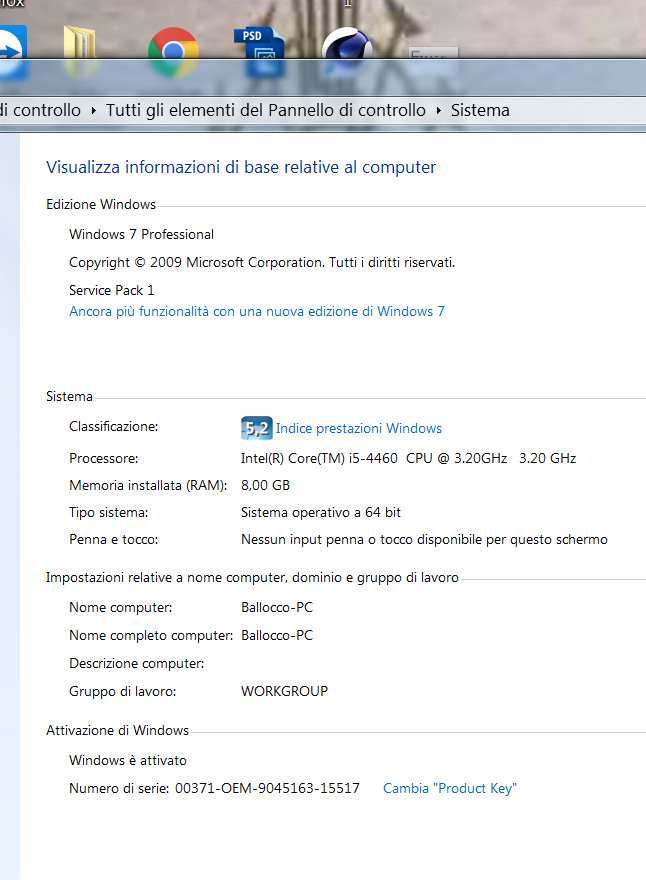646x880 pixels.
Task: Click the Nome completo computer value
Action: tap(277, 635)
